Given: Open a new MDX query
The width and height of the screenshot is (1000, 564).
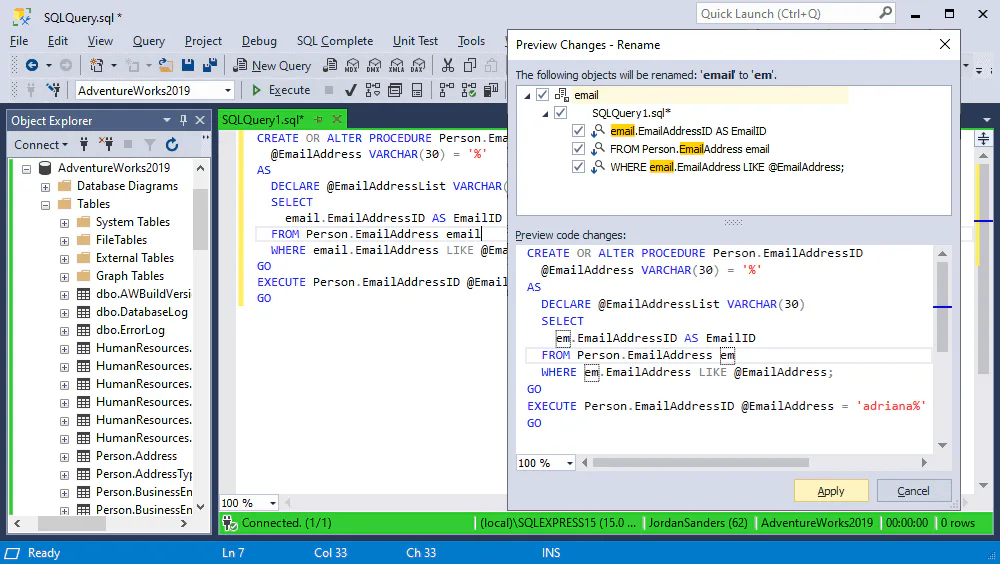Looking at the screenshot, I should click(352, 65).
